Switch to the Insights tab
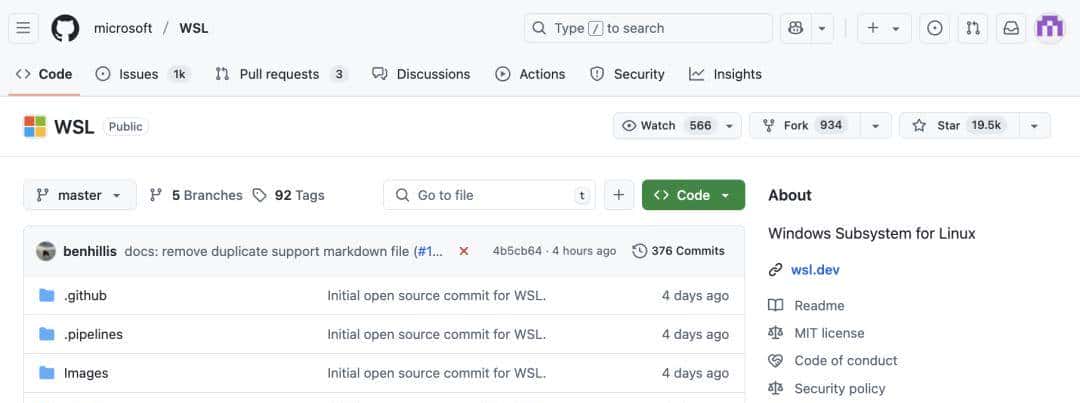Viewport: 1080px width, 403px height. [725, 74]
